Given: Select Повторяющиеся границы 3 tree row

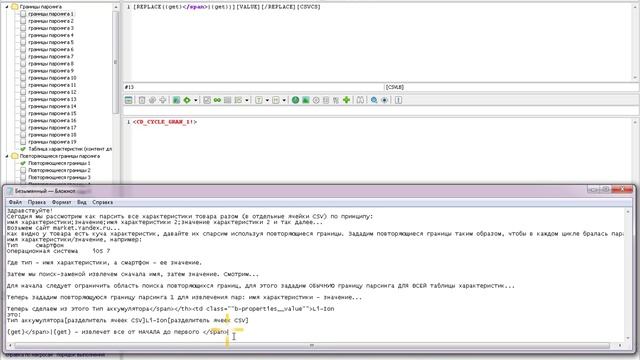Looking at the screenshot, I should click(x=60, y=178).
